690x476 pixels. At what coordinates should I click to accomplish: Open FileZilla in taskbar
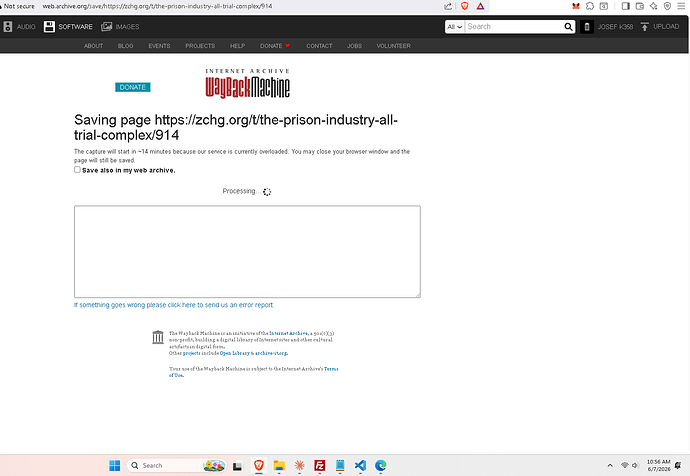point(319,465)
